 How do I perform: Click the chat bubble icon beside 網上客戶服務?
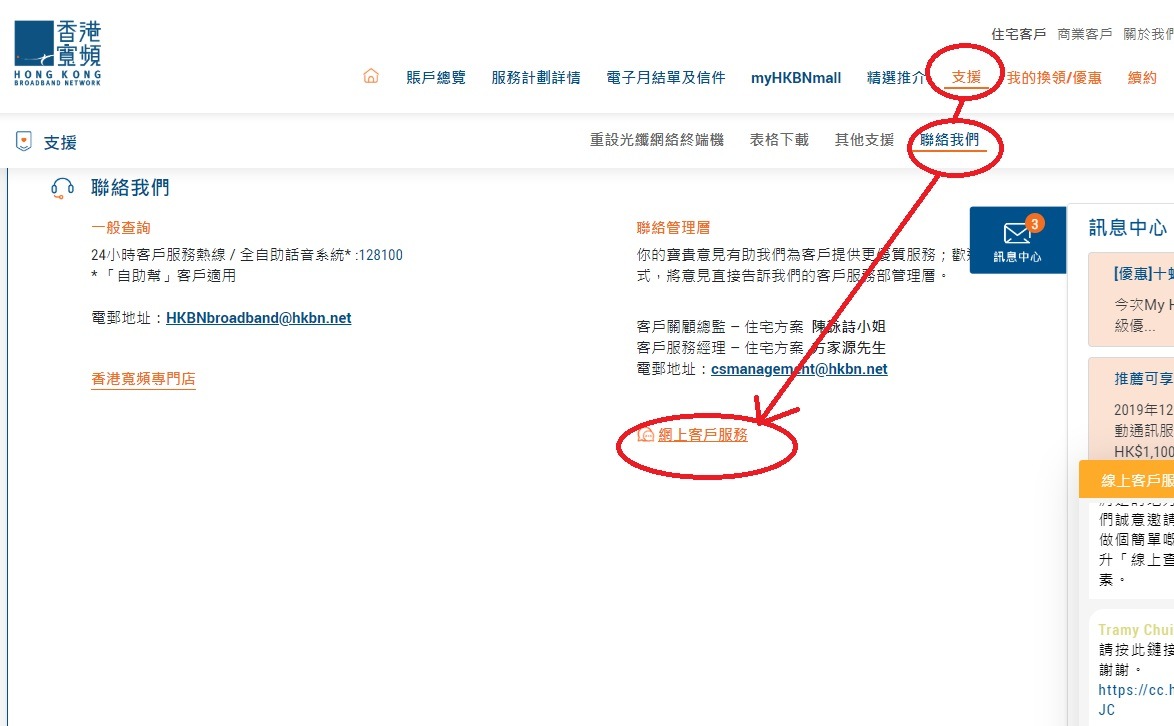[x=645, y=435]
